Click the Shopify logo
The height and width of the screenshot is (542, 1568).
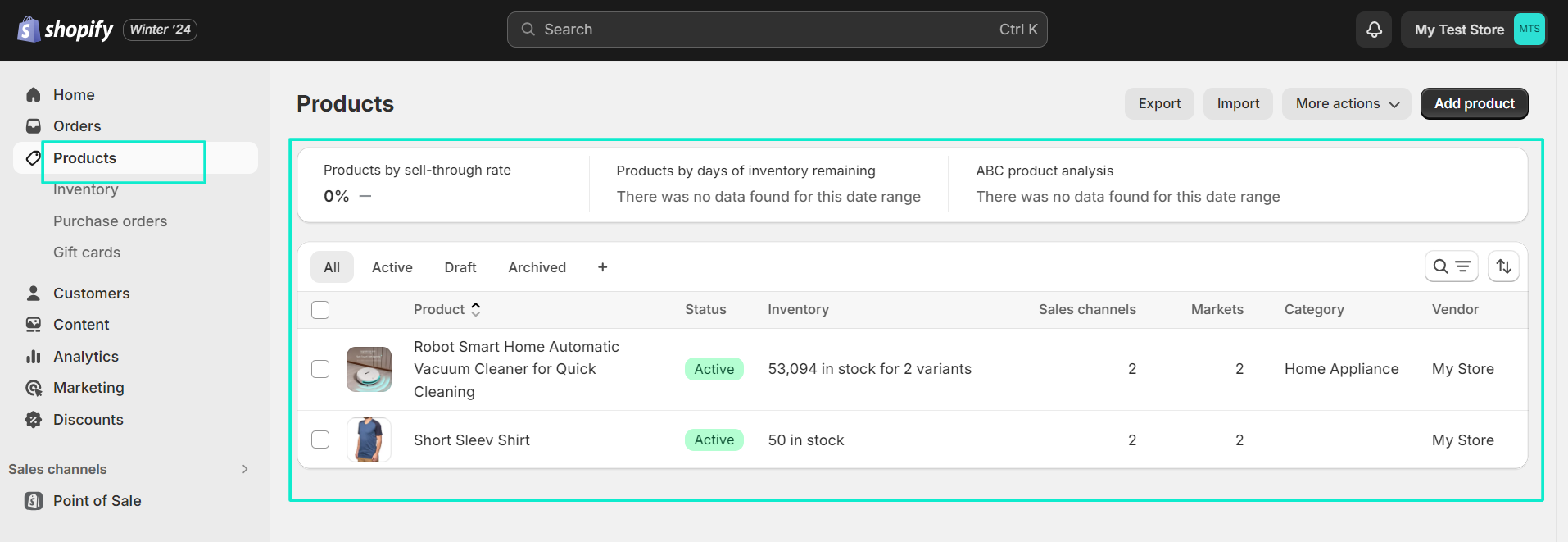65,30
